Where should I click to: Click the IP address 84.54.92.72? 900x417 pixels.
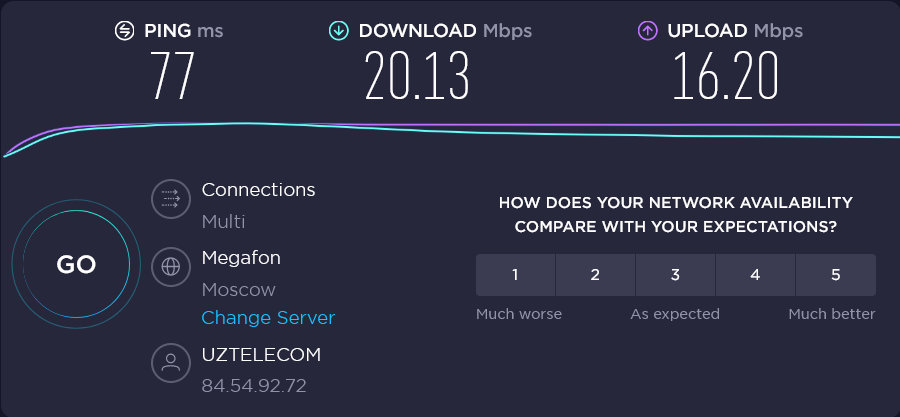pyautogui.click(x=254, y=386)
